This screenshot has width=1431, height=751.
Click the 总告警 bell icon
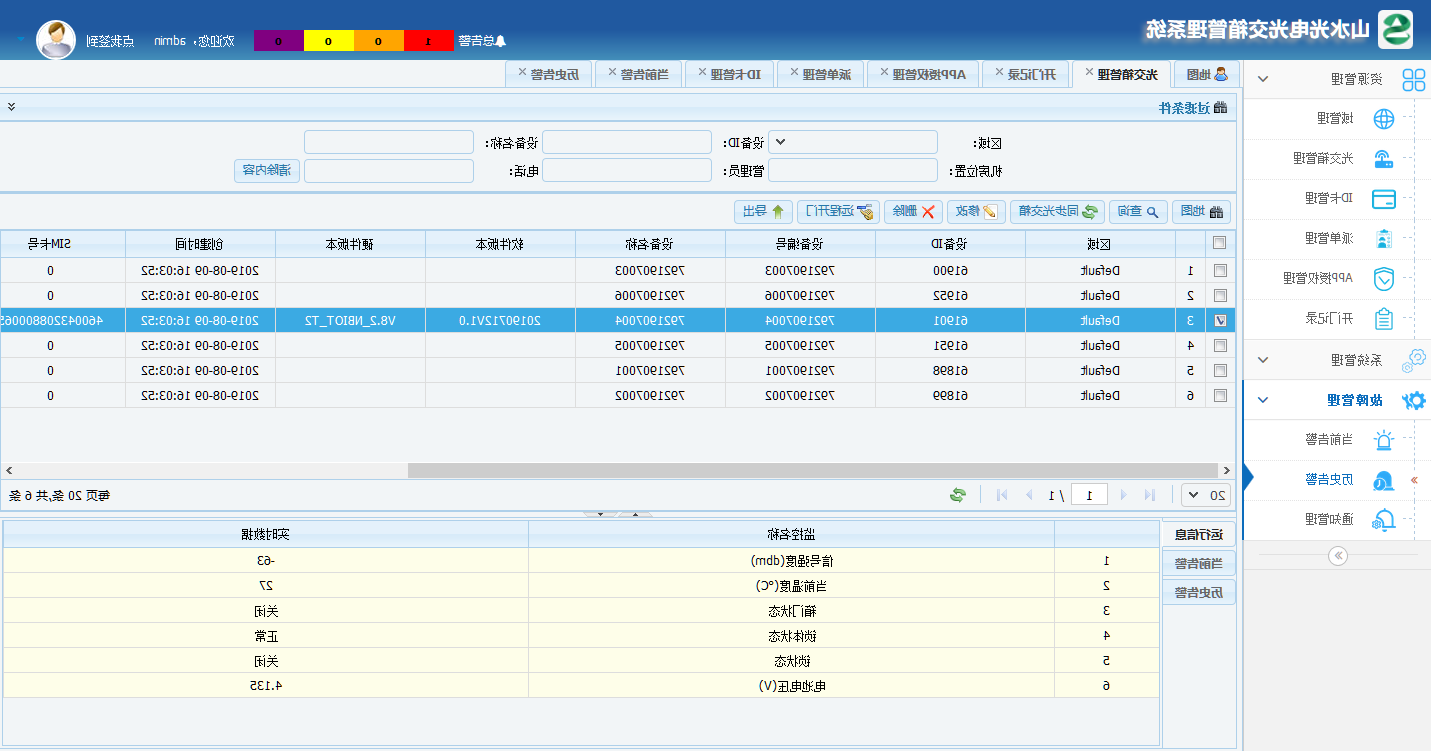click(502, 41)
